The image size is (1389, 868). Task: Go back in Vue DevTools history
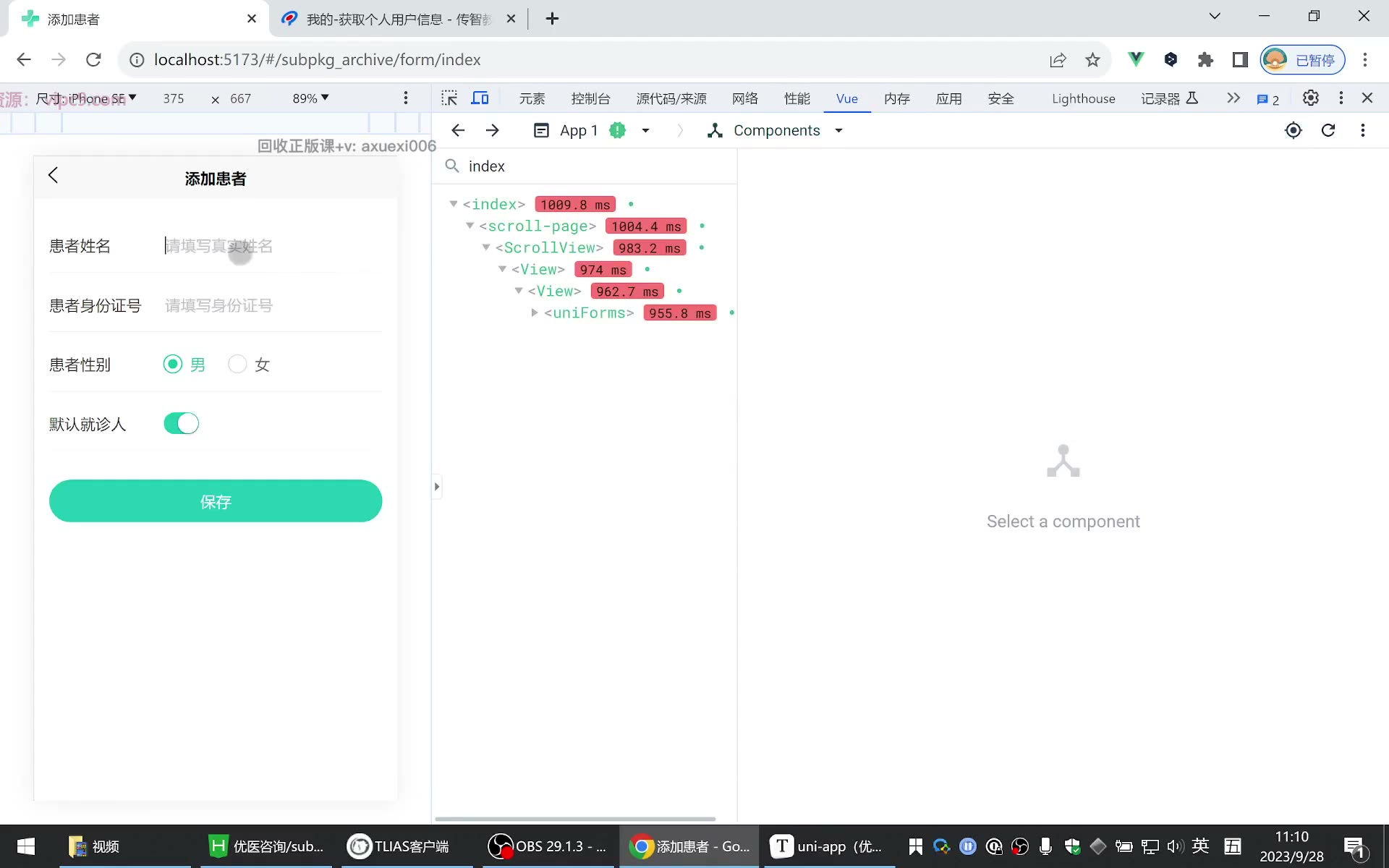coord(457,130)
